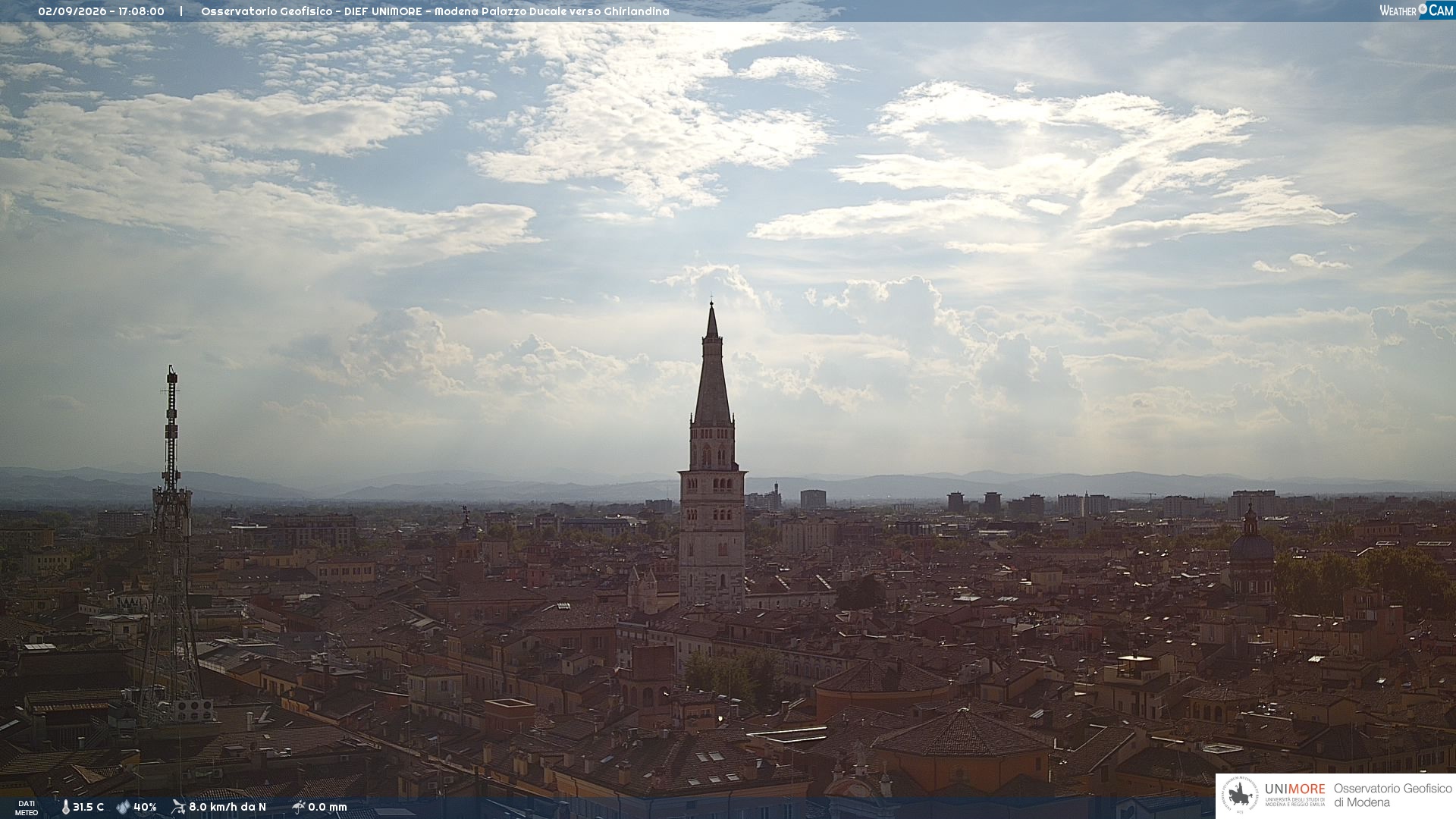Click the WeatherCam logo
The image size is (1456, 819).
[1417, 10]
